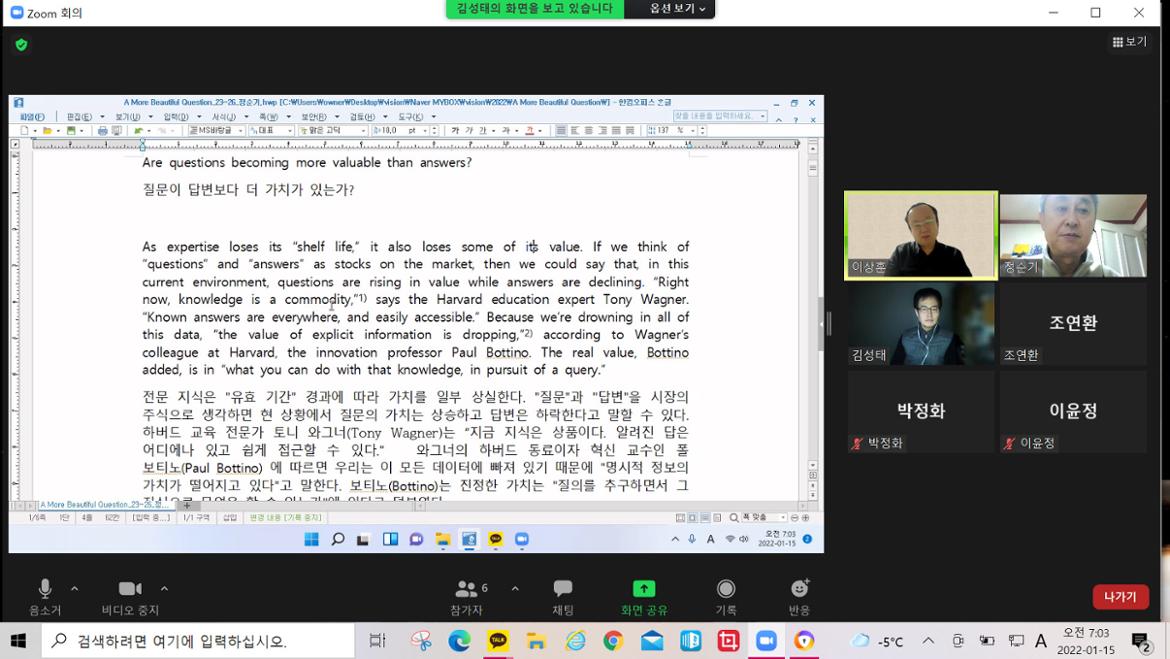The width and height of the screenshot is (1170, 659).
Task: Open KakaoTalk from the Windows taskbar
Action: [x=497, y=641]
